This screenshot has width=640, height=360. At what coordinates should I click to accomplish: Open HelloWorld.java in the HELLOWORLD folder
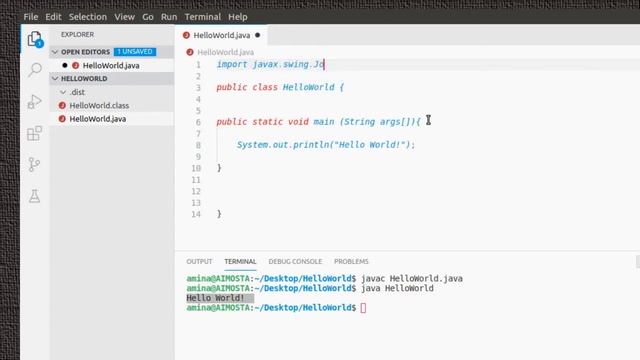point(98,119)
